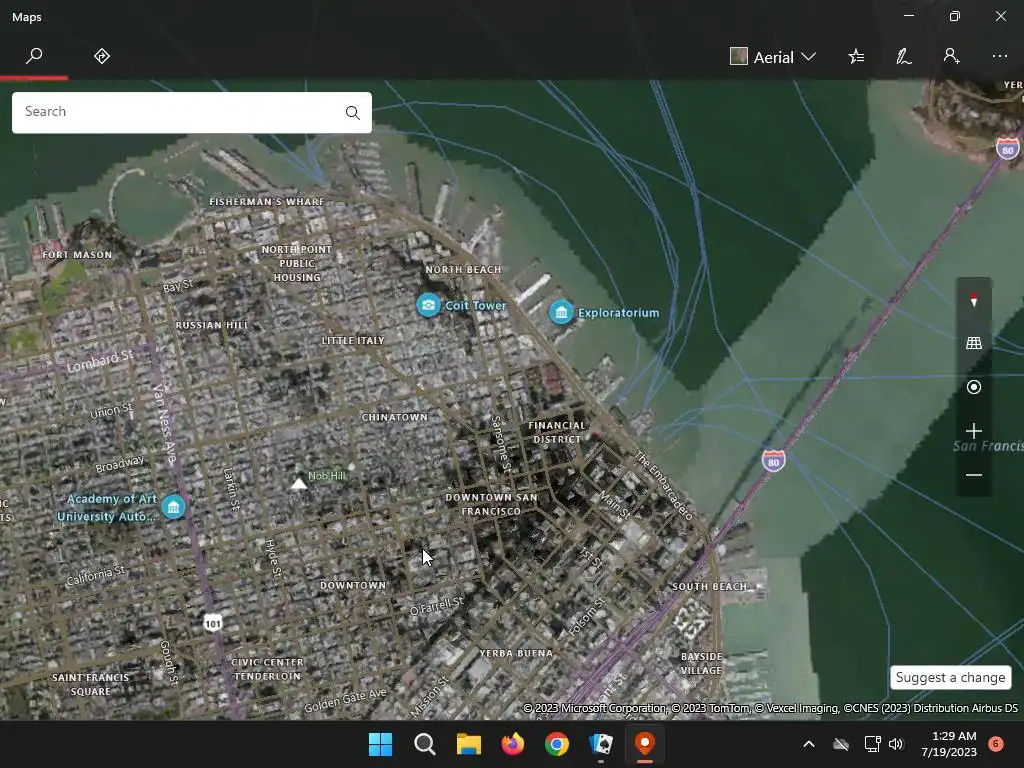Click the DOWNTOWN SAN FRANCISCO label

[x=491, y=504]
